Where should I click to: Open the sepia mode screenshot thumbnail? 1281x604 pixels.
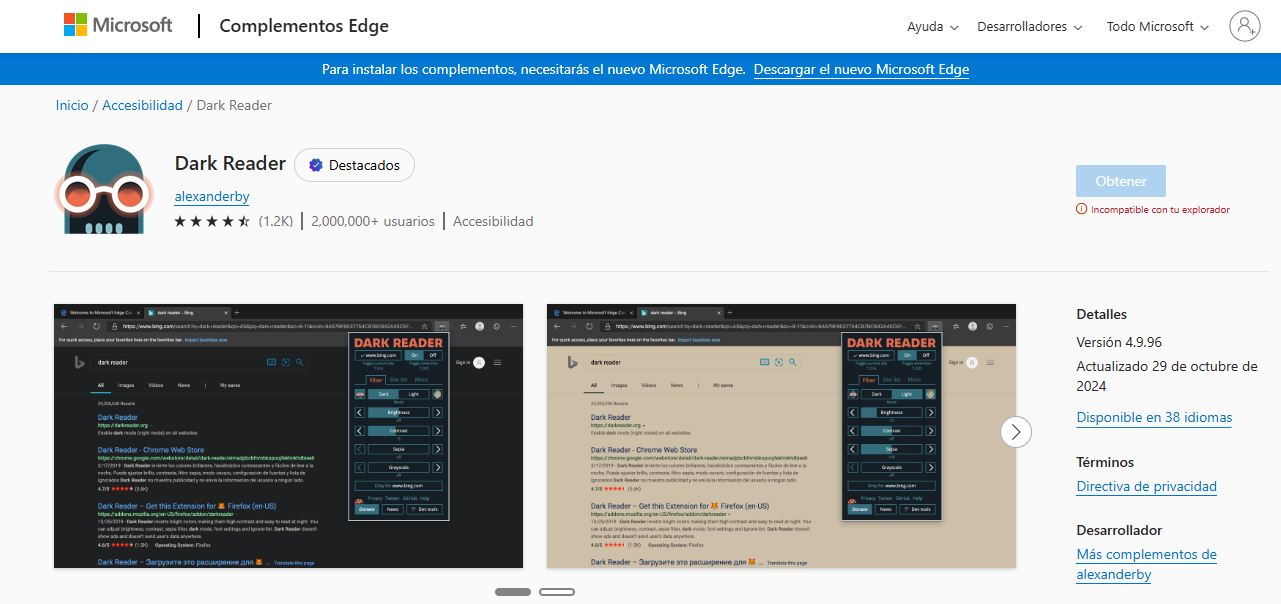click(x=781, y=436)
